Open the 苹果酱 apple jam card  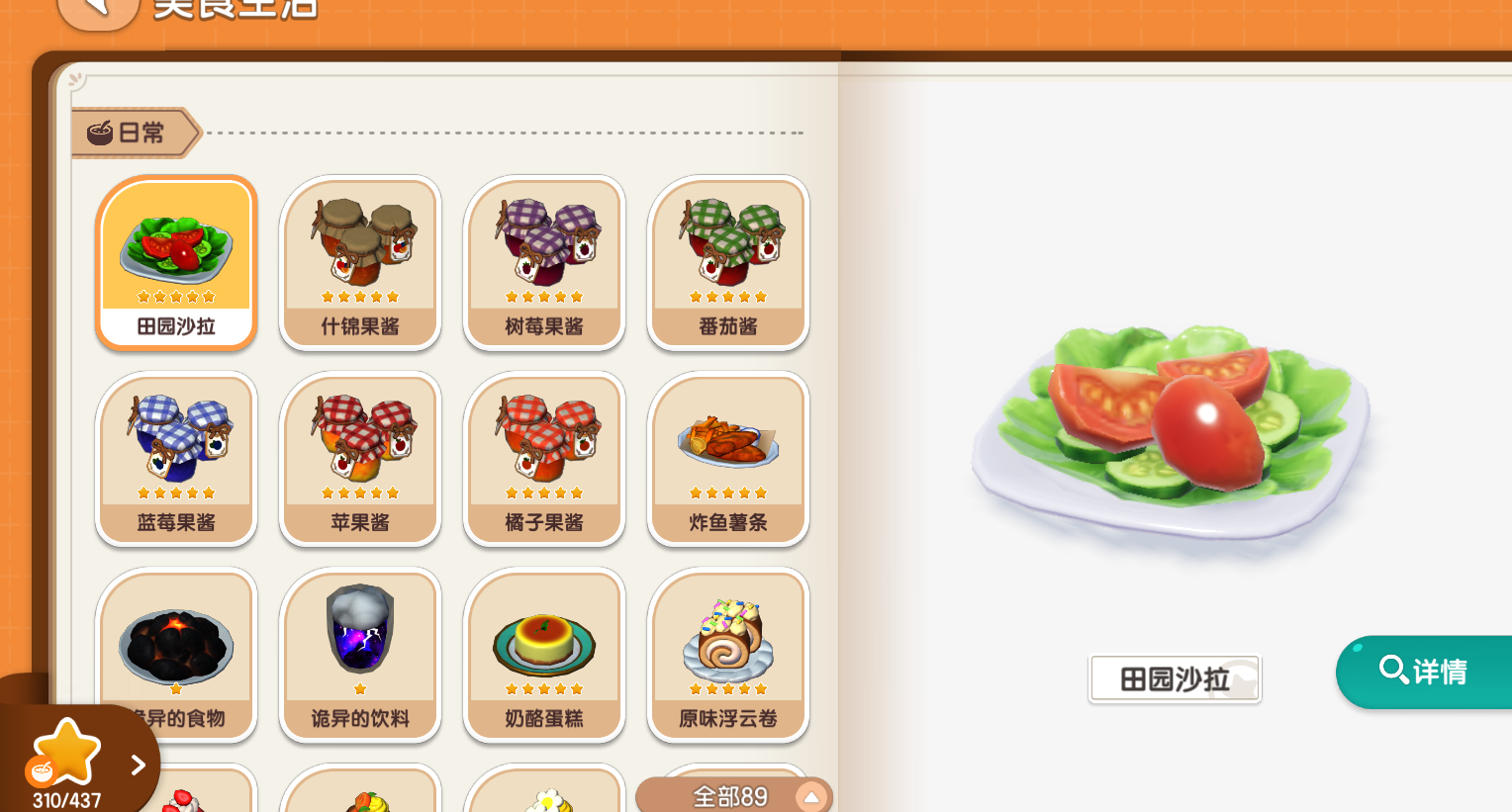[360, 459]
